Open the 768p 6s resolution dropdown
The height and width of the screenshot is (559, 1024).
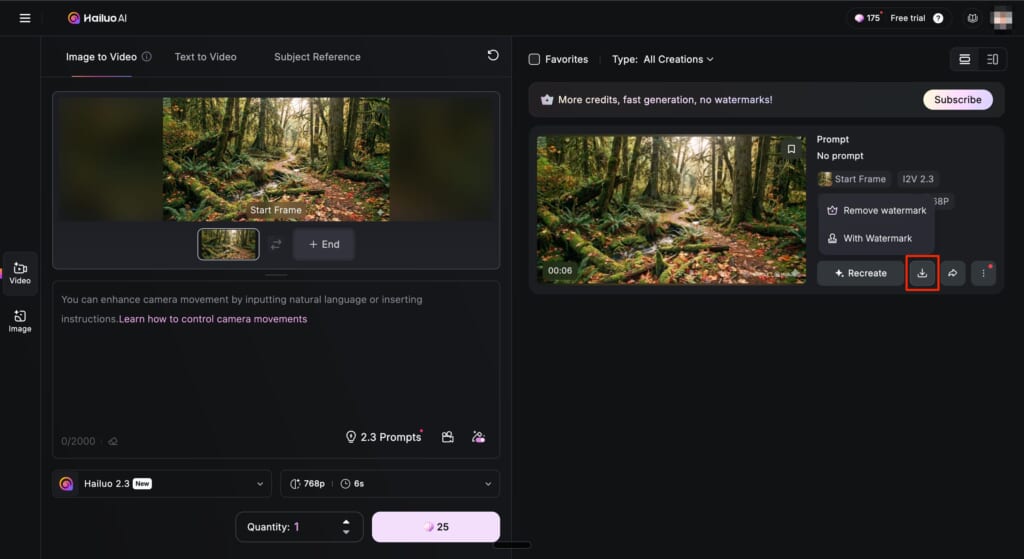(389, 484)
